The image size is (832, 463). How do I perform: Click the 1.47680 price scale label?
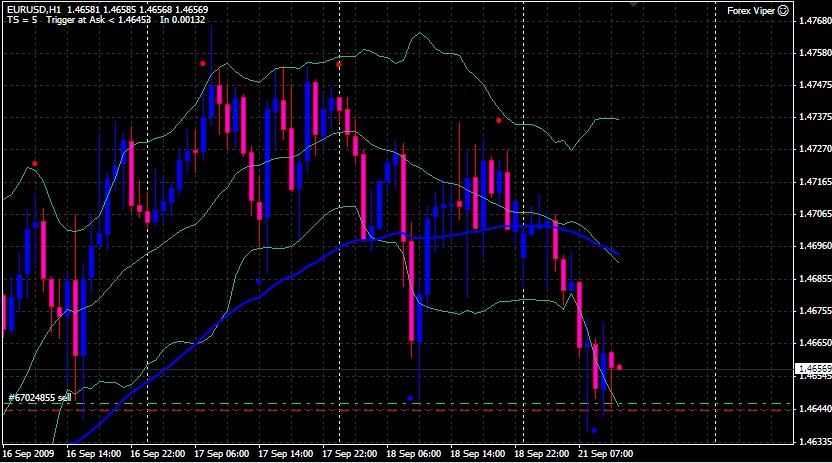tap(815, 21)
